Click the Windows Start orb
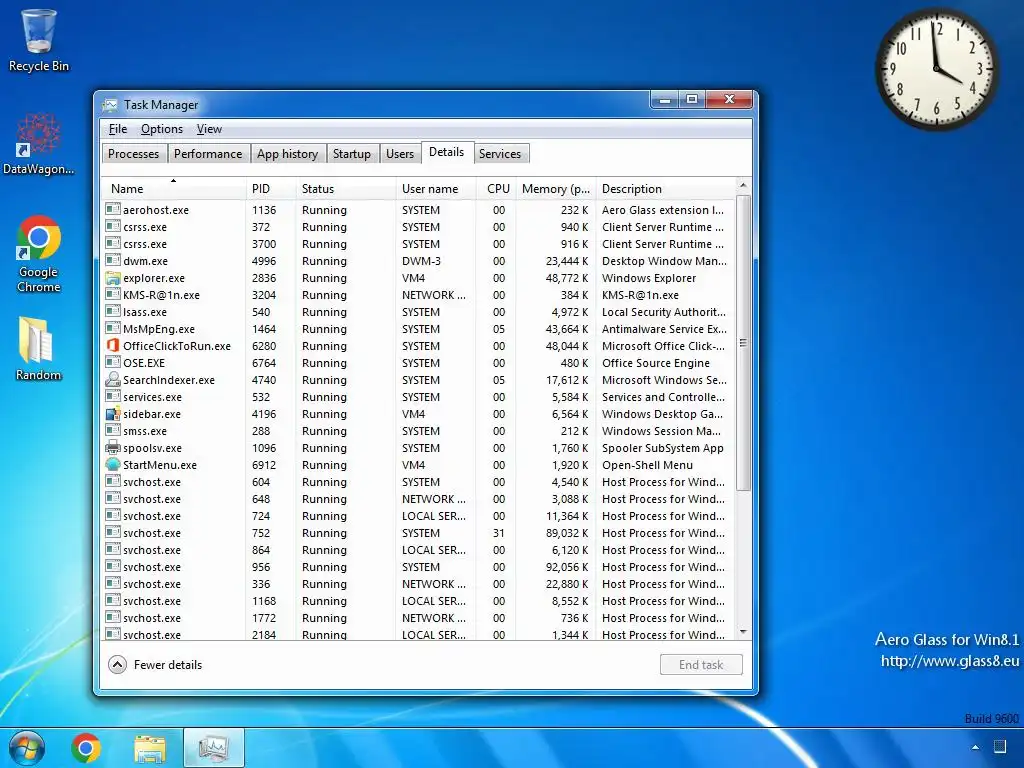The width and height of the screenshot is (1024, 768). [27, 748]
